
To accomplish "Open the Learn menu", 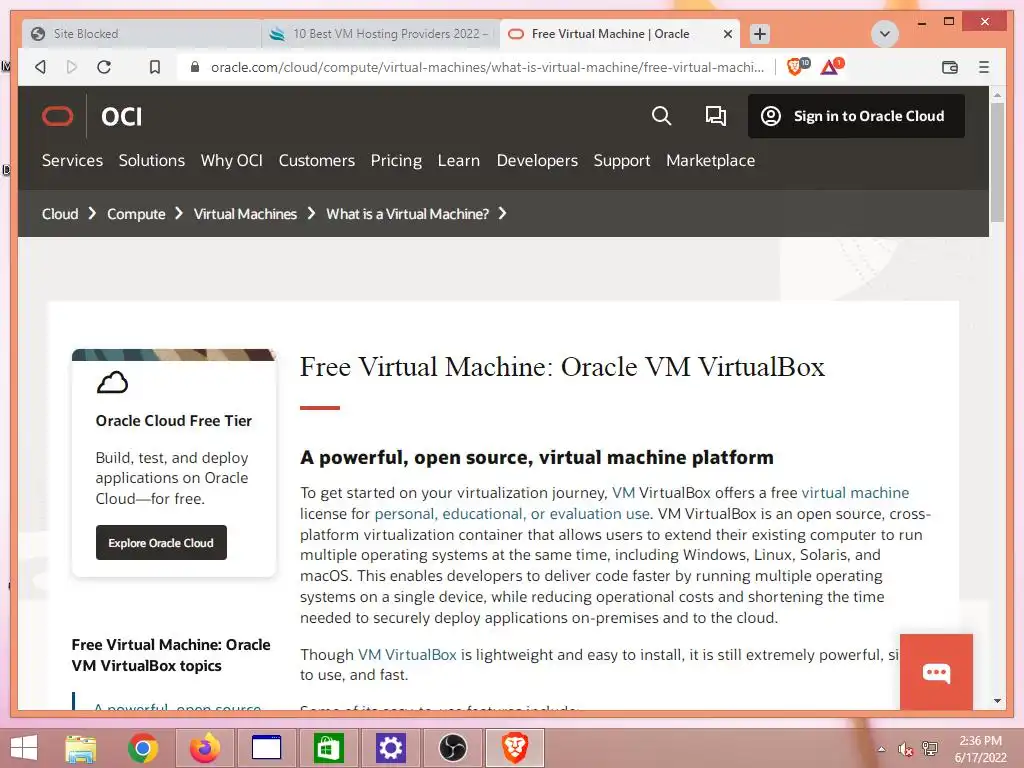I will click(459, 161).
